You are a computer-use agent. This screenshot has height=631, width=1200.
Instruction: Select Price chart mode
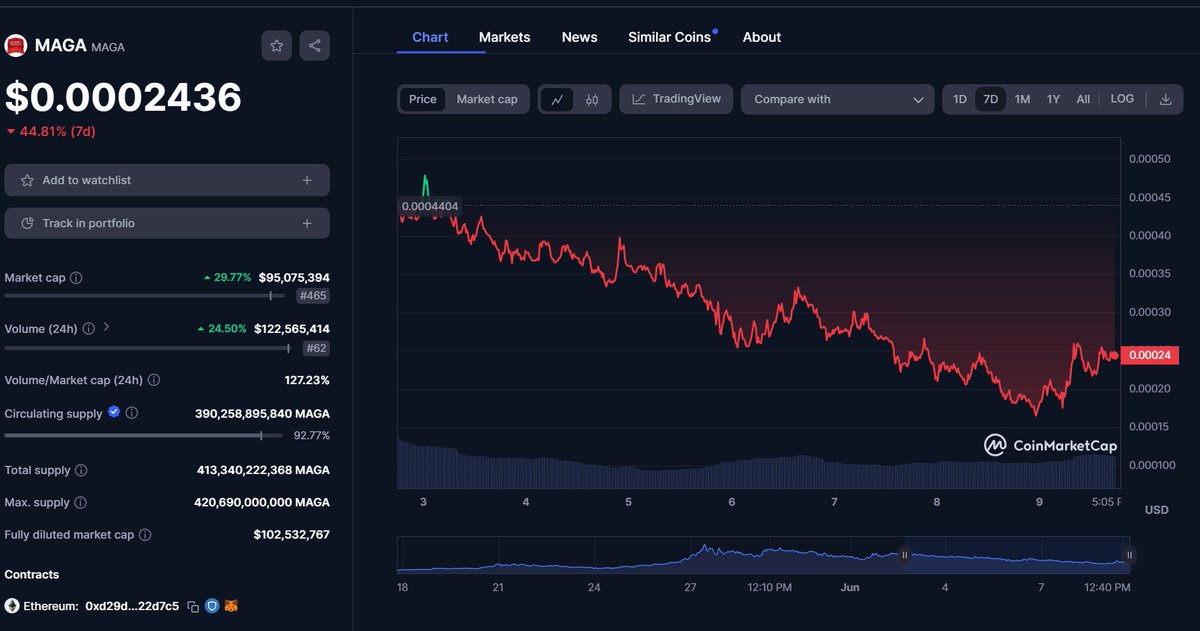tap(423, 99)
